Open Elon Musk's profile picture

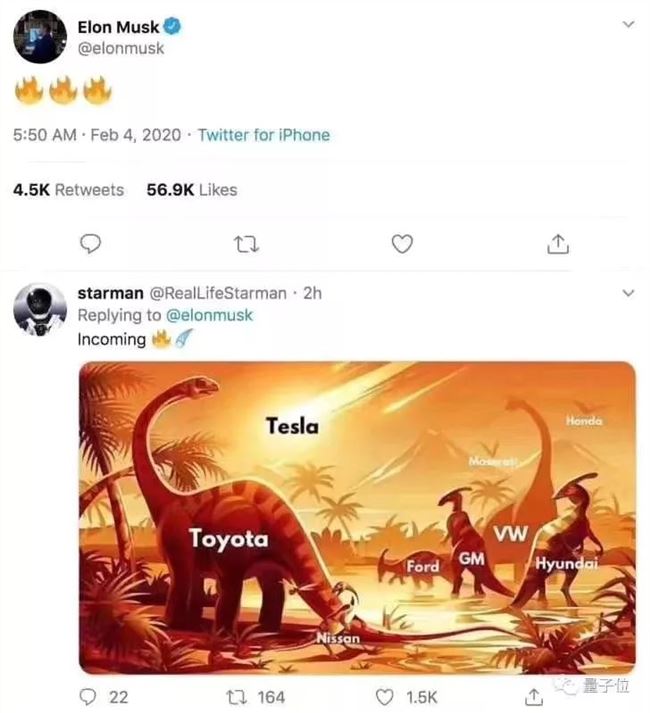click(40, 38)
